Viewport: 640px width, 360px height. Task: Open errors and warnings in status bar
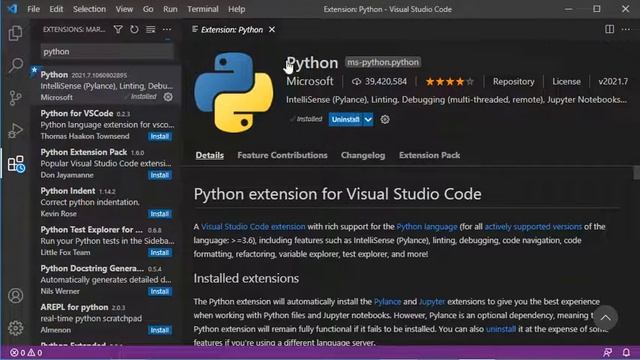pos(26,353)
